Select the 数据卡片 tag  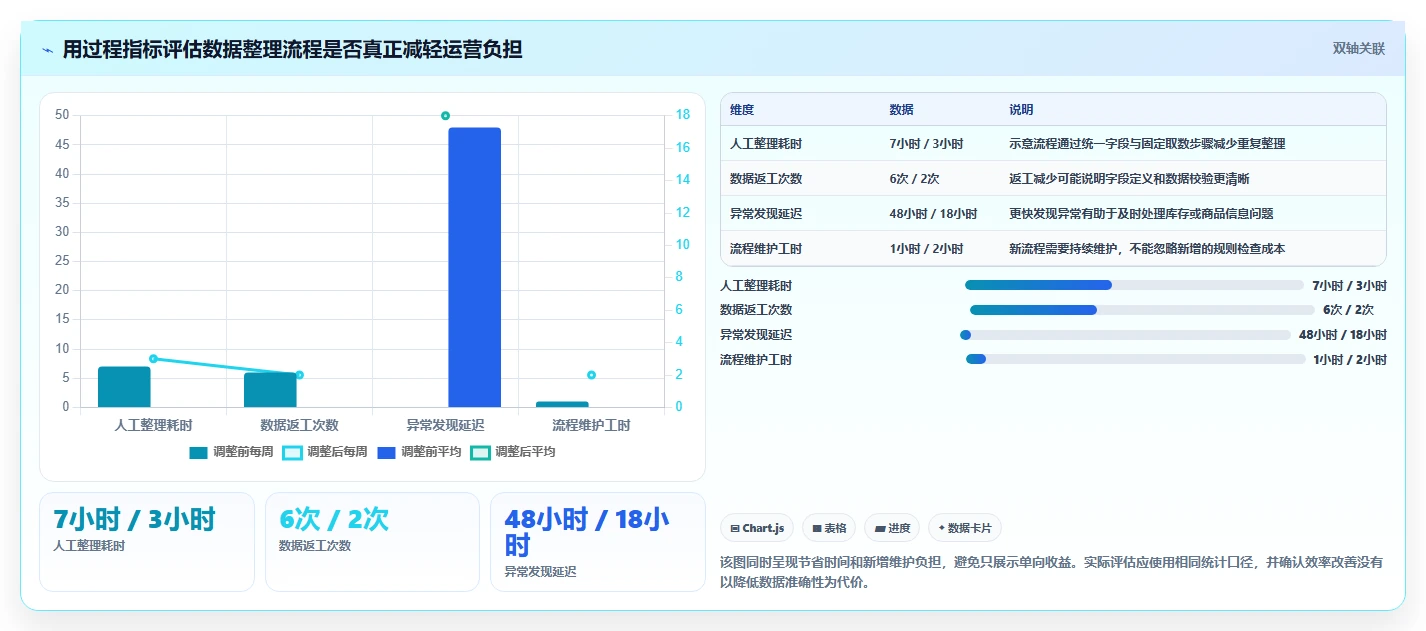coord(965,528)
